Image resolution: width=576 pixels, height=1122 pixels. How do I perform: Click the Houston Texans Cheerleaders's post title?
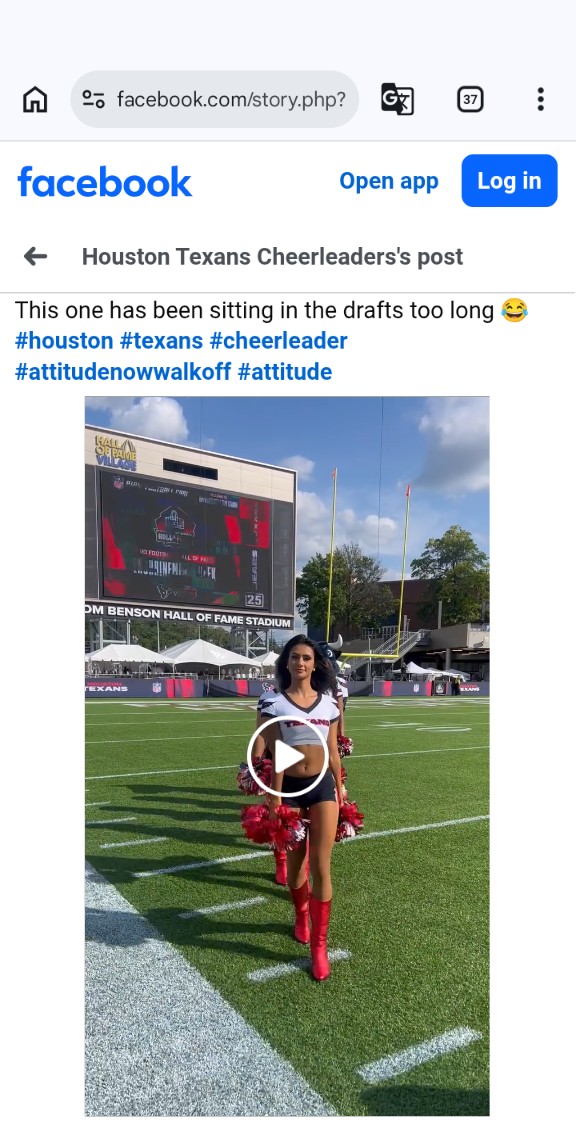(x=273, y=256)
